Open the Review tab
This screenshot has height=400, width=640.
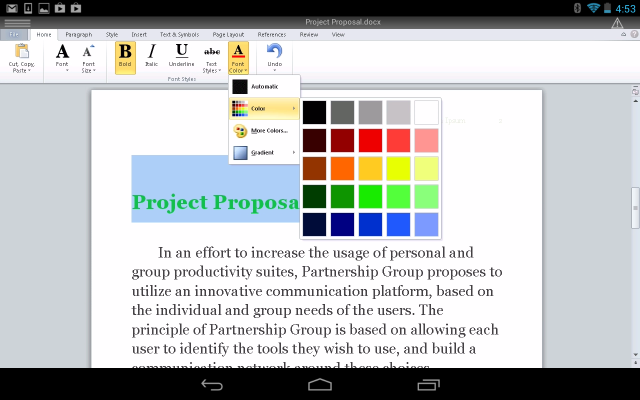pyautogui.click(x=309, y=35)
